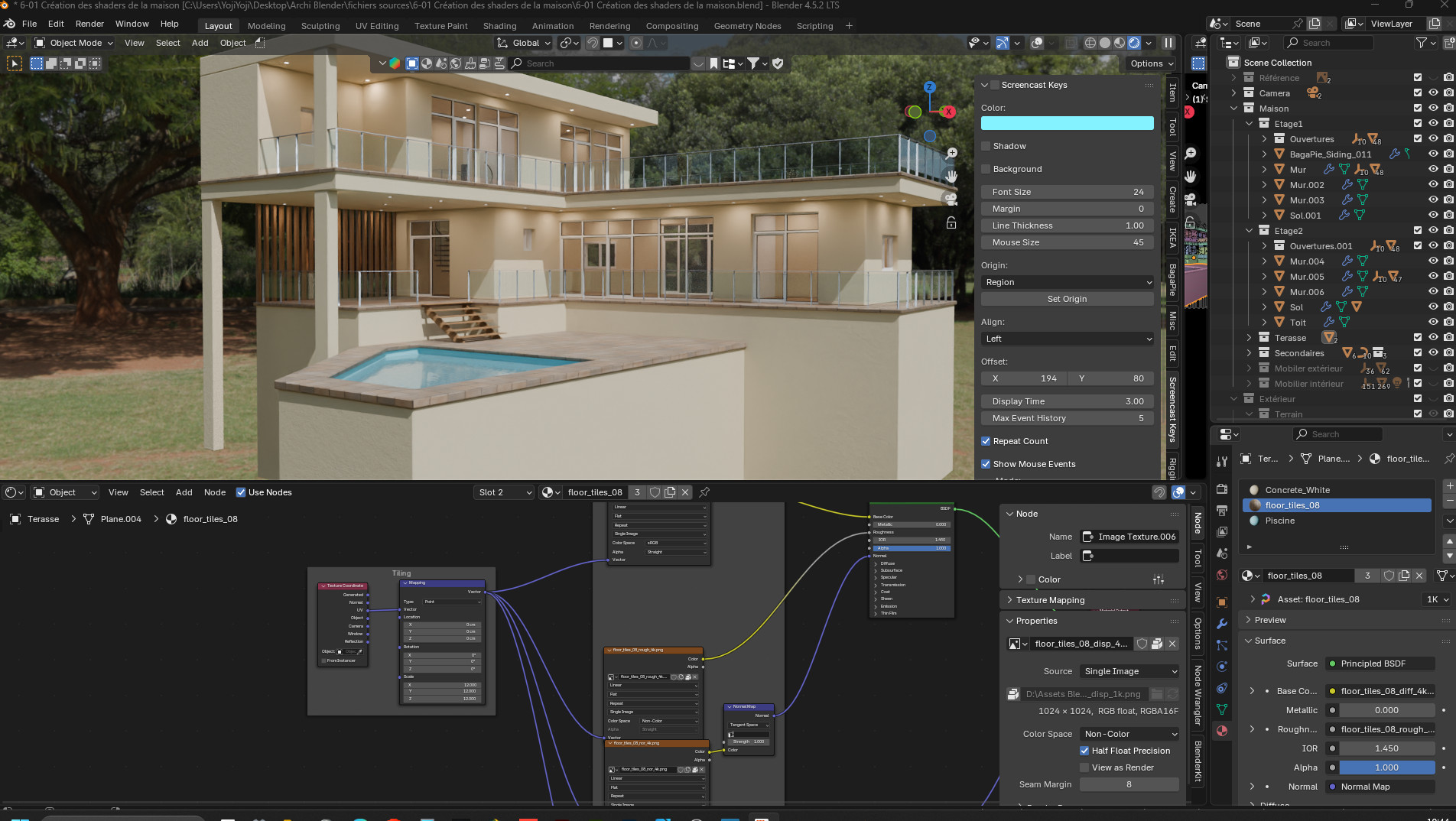This screenshot has width=1456, height=821.
Task: Open the Render menu in top bar
Action: coord(89,24)
